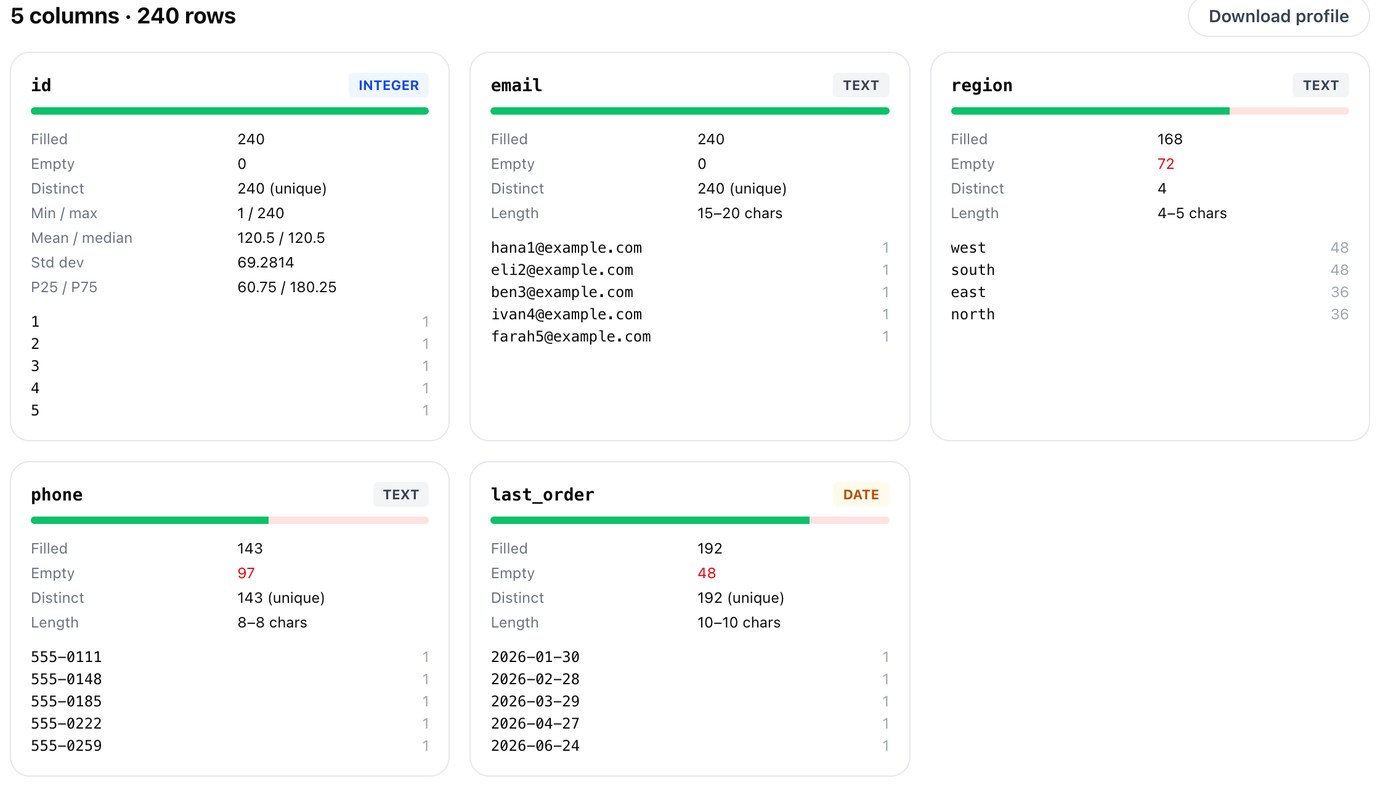Image resolution: width=1380 pixels, height=789 pixels.
Task: Click the region filled count 168
Action: coord(1170,139)
